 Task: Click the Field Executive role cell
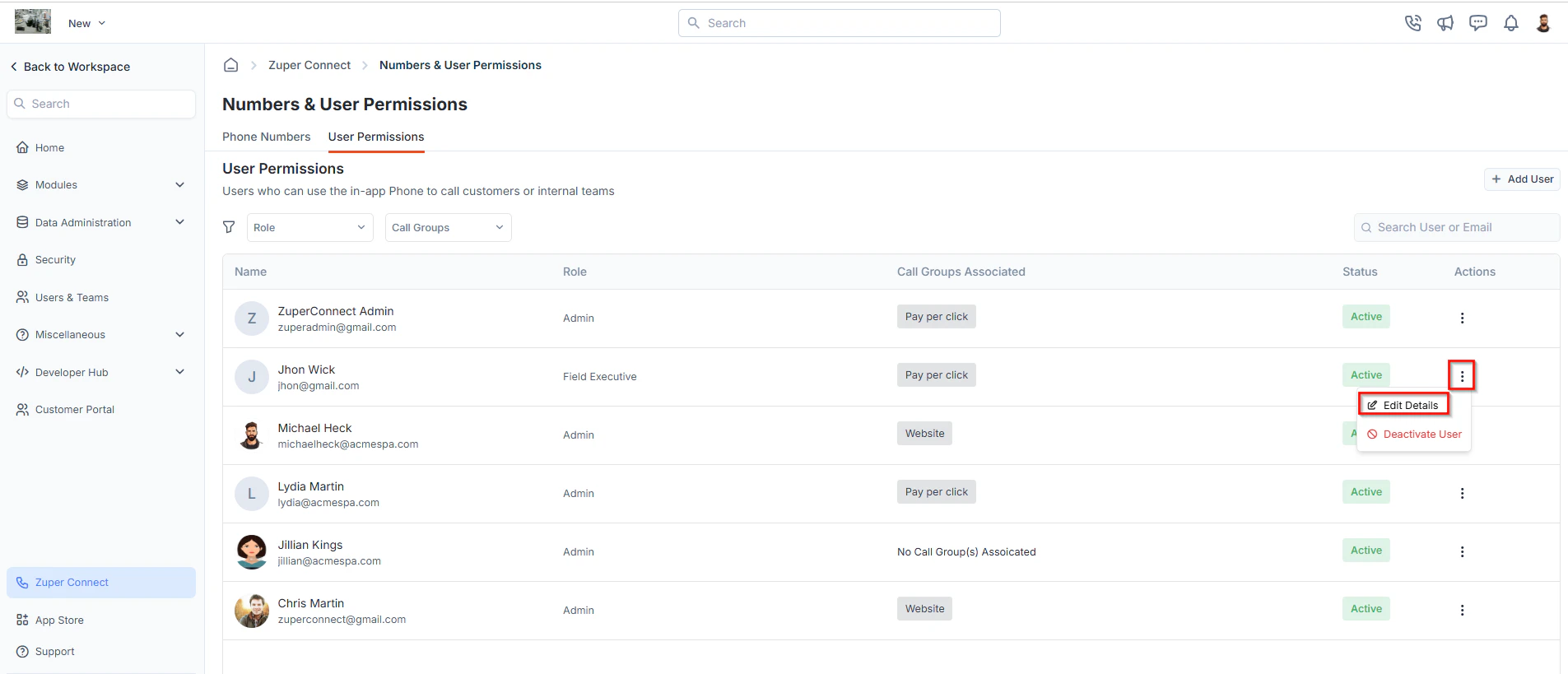point(600,377)
